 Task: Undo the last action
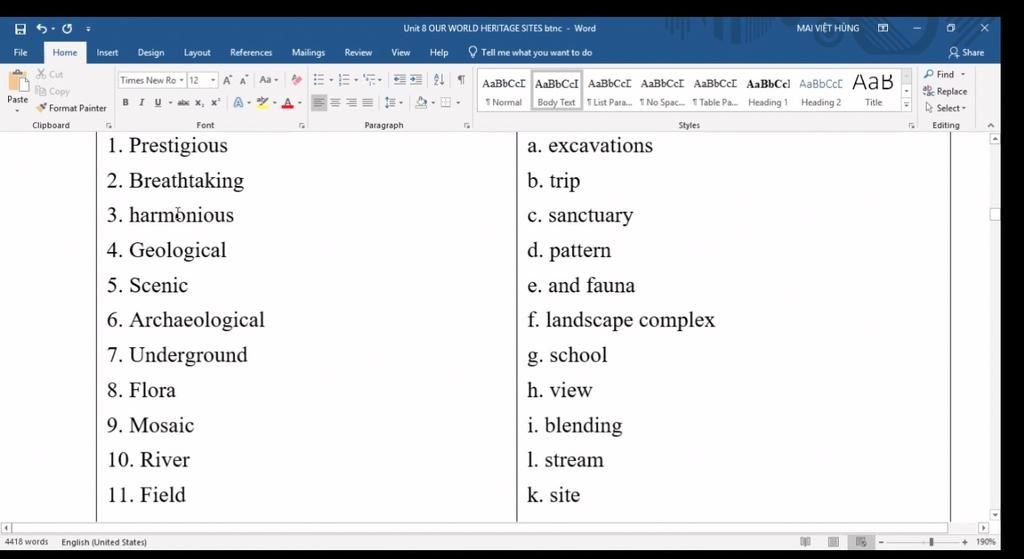coord(41,29)
